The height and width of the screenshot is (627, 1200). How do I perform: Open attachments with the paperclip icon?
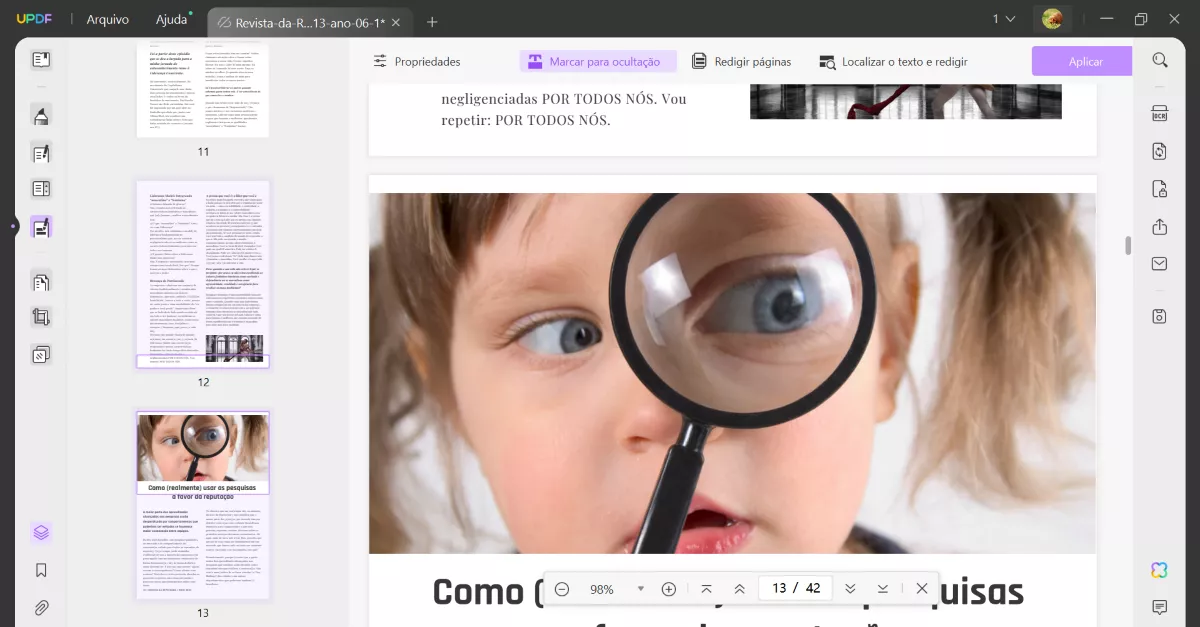(40, 607)
